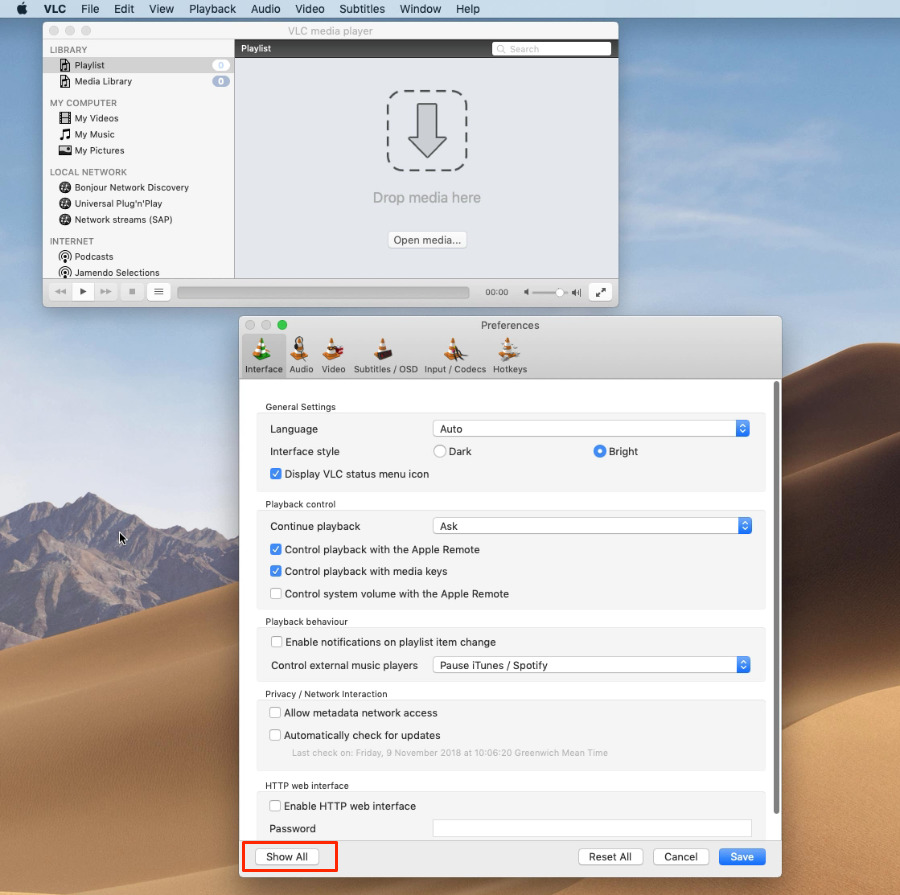
Task: Open Audio preferences tab
Action: point(301,355)
